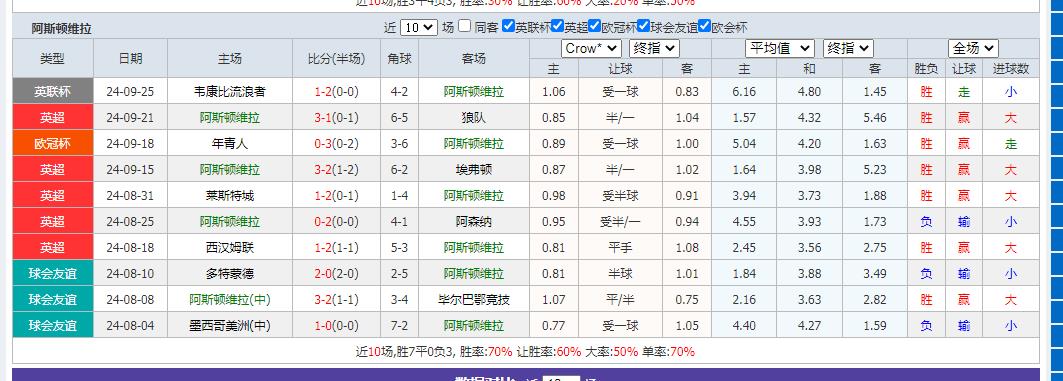Select odds value 6.16 on 韦康比流浪者 row

click(x=744, y=92)
